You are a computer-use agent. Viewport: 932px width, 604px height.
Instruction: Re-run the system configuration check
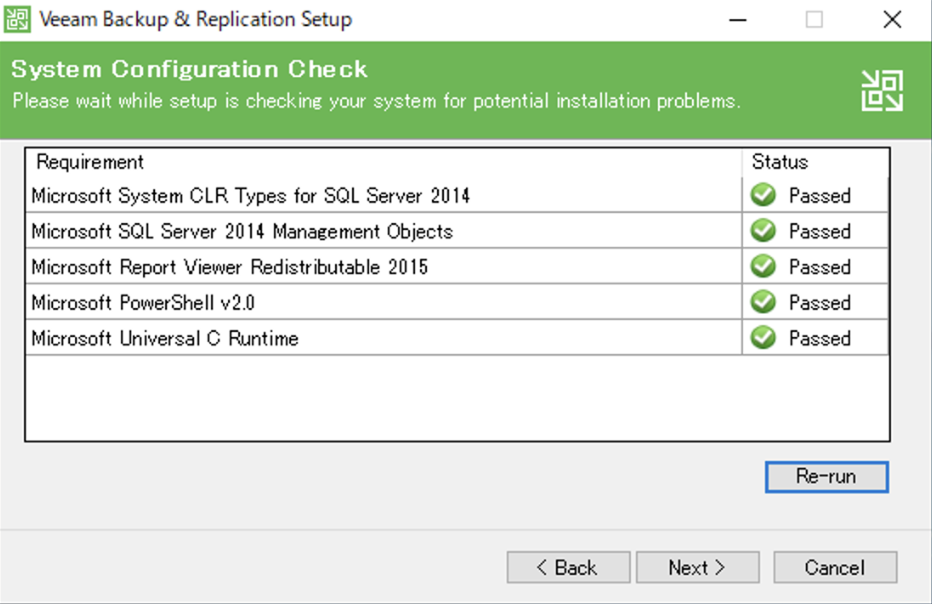[x=827, y=477]
